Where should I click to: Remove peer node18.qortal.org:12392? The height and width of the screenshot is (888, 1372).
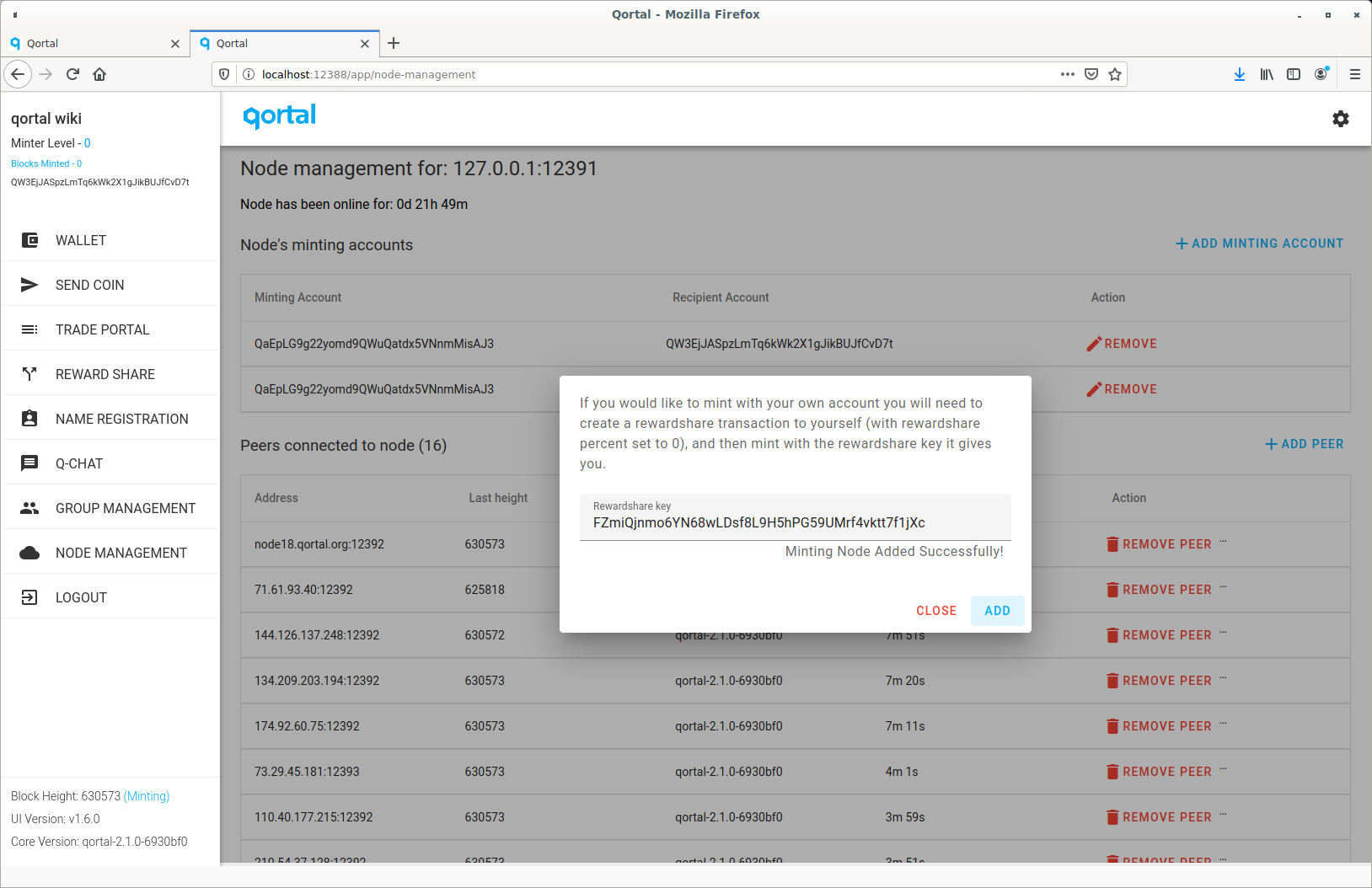tap(1159, 544)
